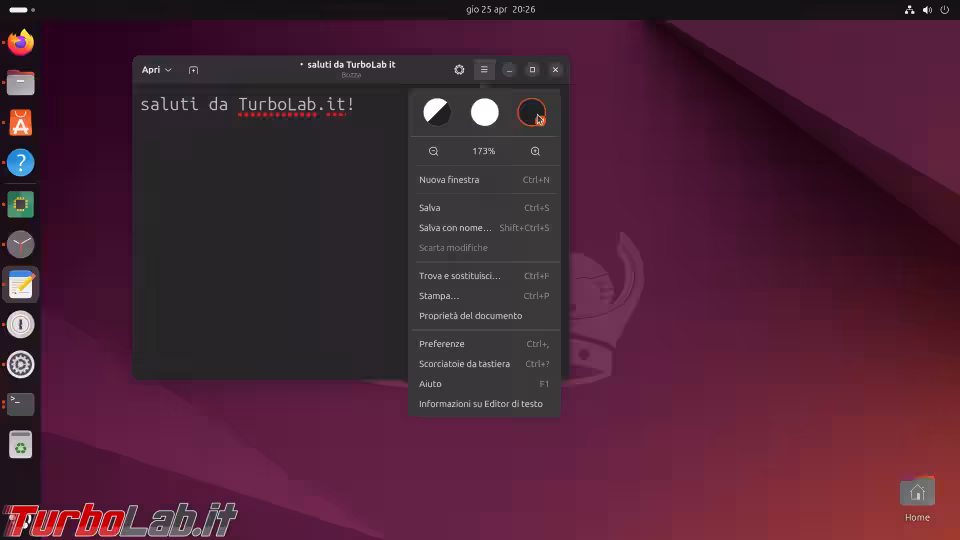The image size is (960, 540).
Task: Open the view options gear in the header
Action: 459,70
